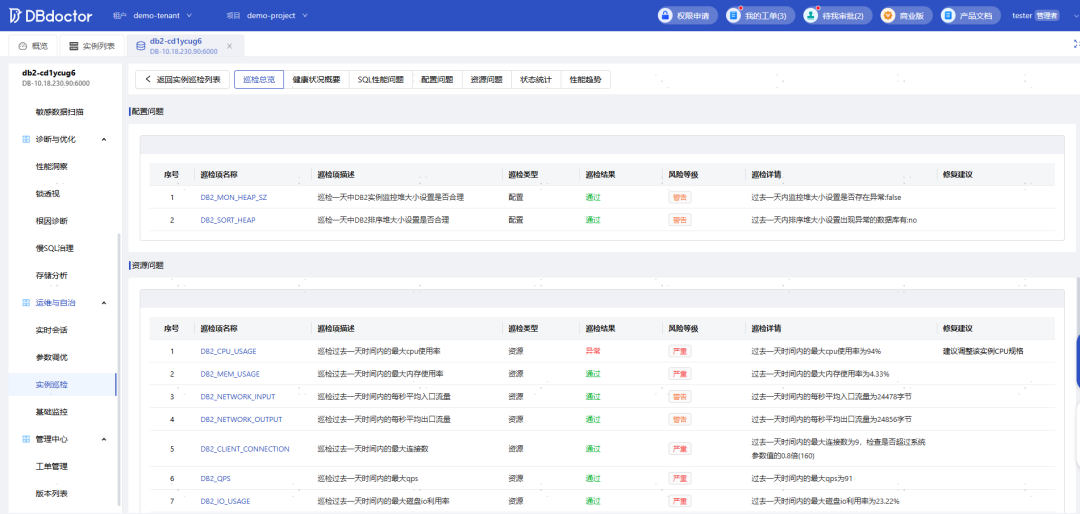Open the DB2_CLIENT_CONNECTION inspection item link
Screen dimensions: 1080x514
tap(245, 449)
